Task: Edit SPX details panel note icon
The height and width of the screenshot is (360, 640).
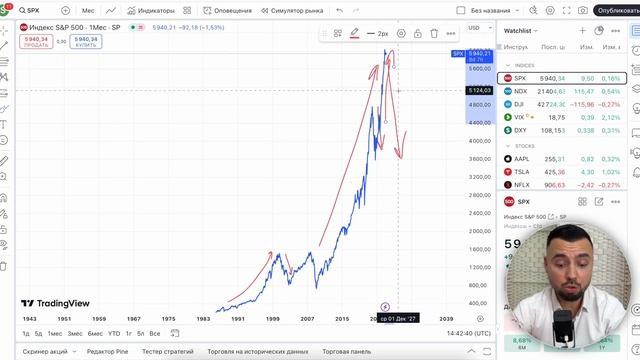Action: point(599,202)
